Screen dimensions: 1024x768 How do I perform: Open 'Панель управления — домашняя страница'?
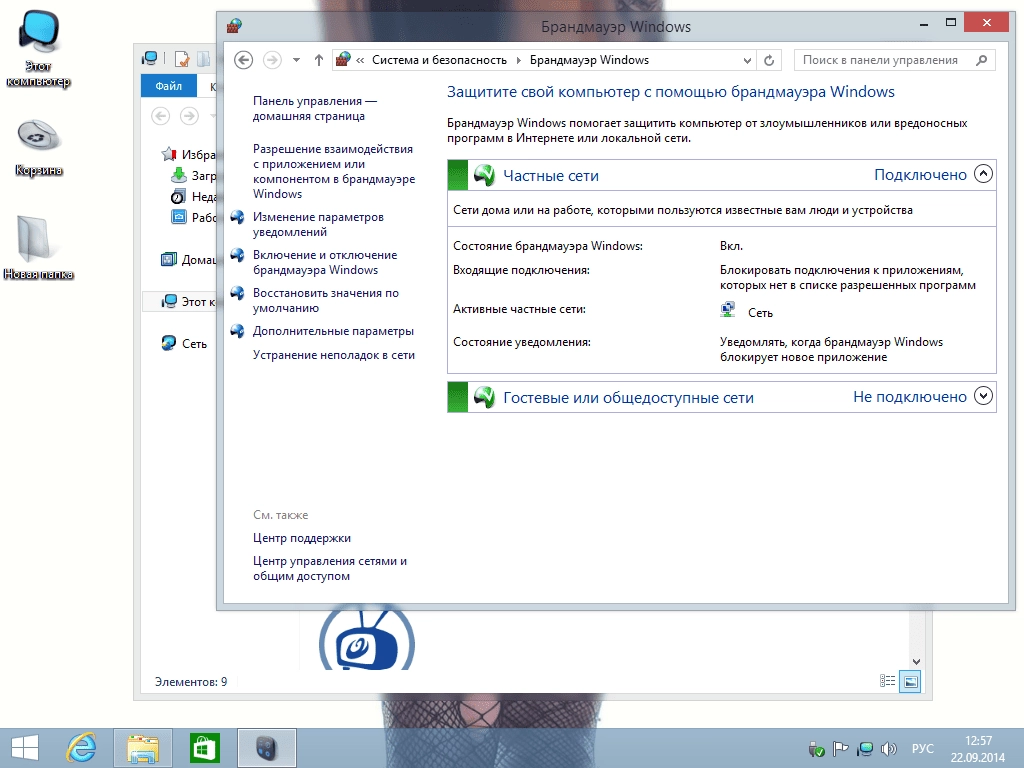(x=315, y=108)
